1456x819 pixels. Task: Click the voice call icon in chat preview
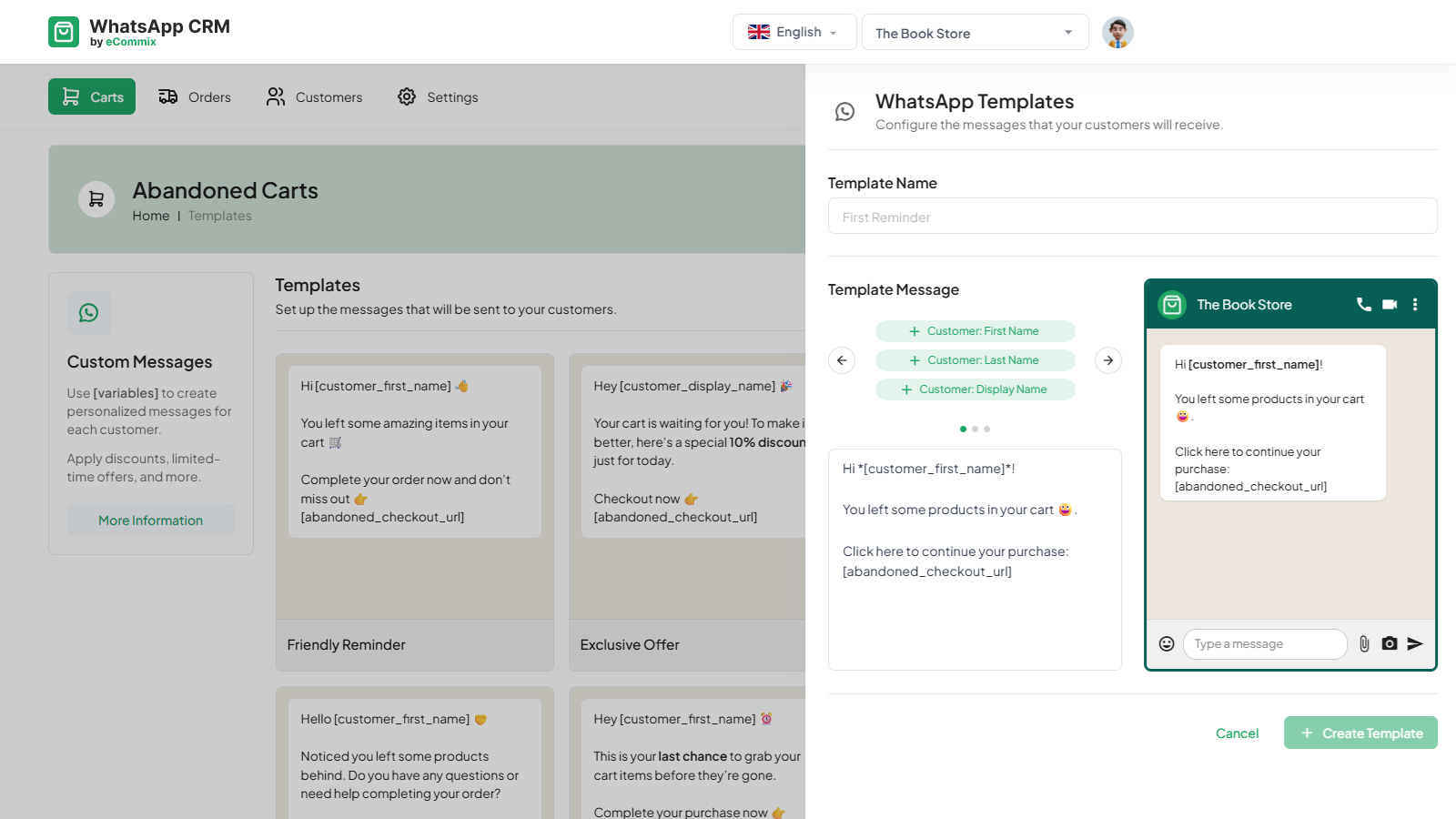[x=1363, y=305]
